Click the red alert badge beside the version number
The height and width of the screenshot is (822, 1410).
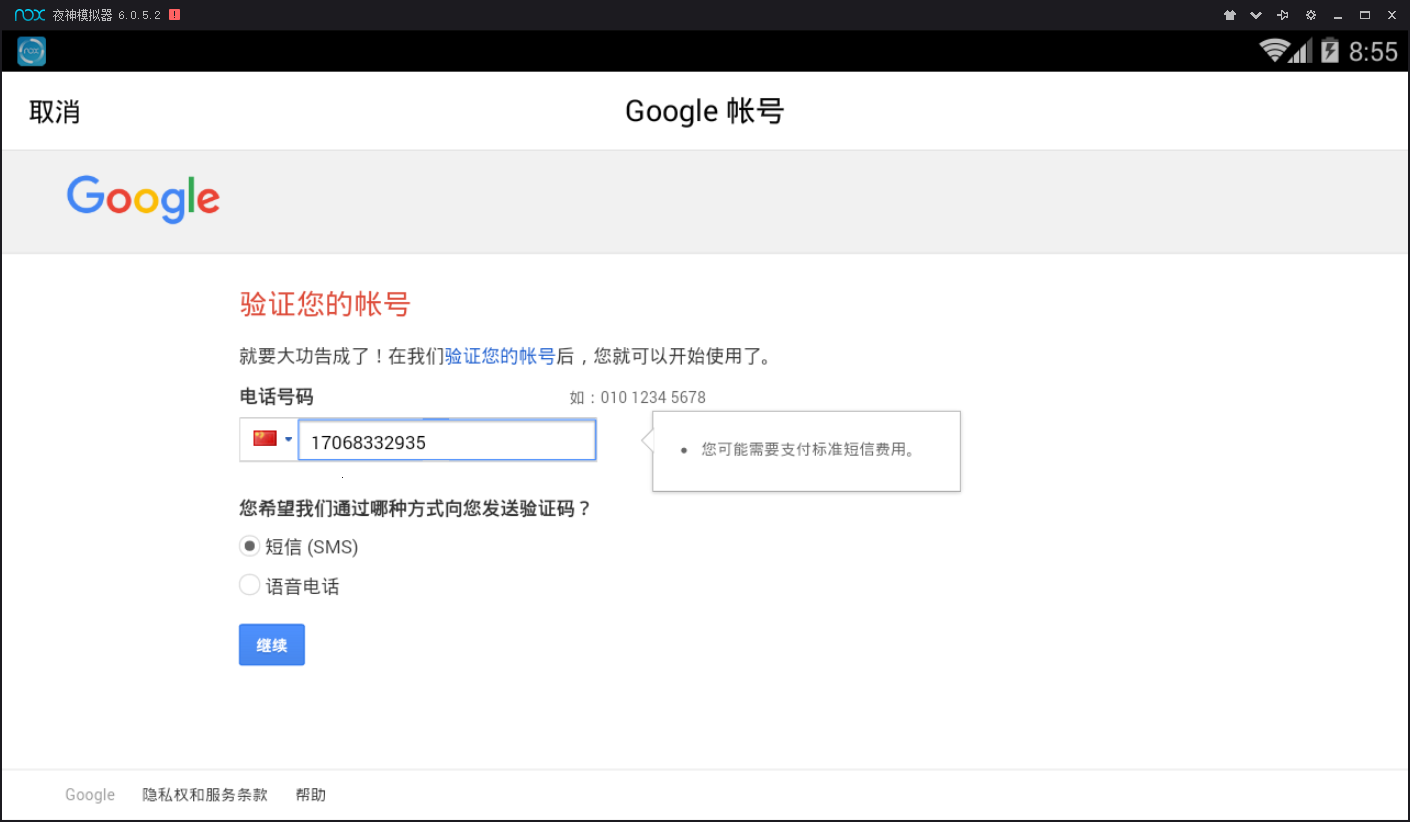(x=175, y=15)
